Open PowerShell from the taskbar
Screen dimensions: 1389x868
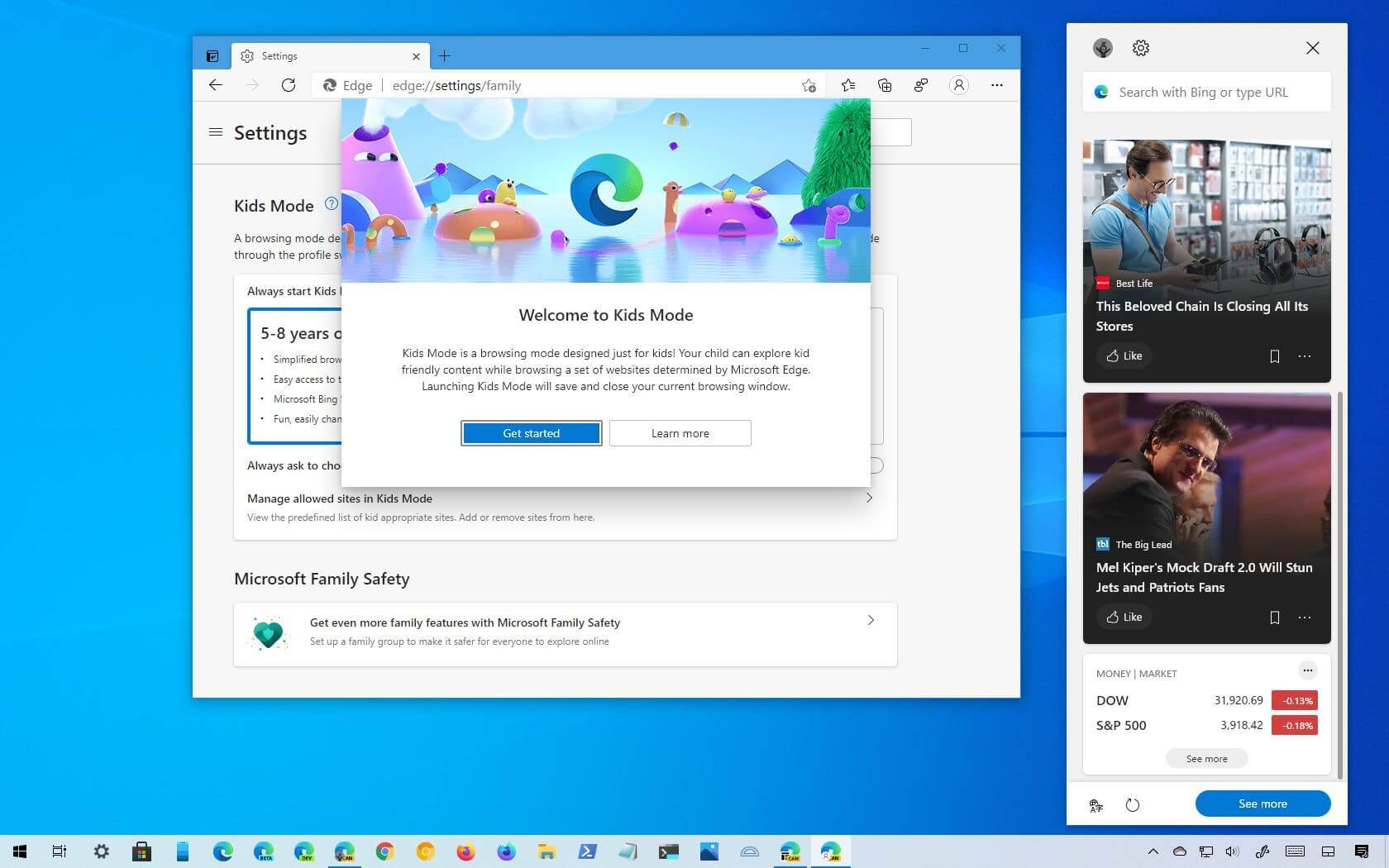click(587, 851)
